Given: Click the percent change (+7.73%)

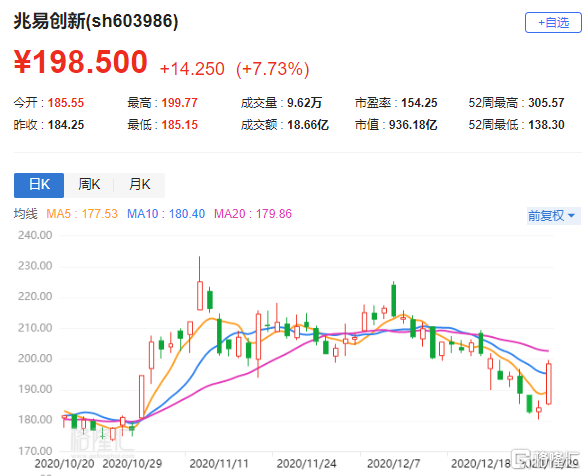Looking at the screenshot, I should [x=273, y=69].
